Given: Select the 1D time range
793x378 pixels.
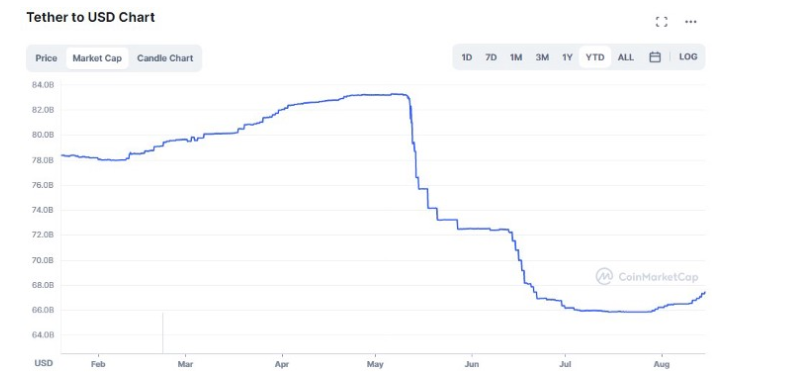Looking at the screenshot, I should pos(466,57).
